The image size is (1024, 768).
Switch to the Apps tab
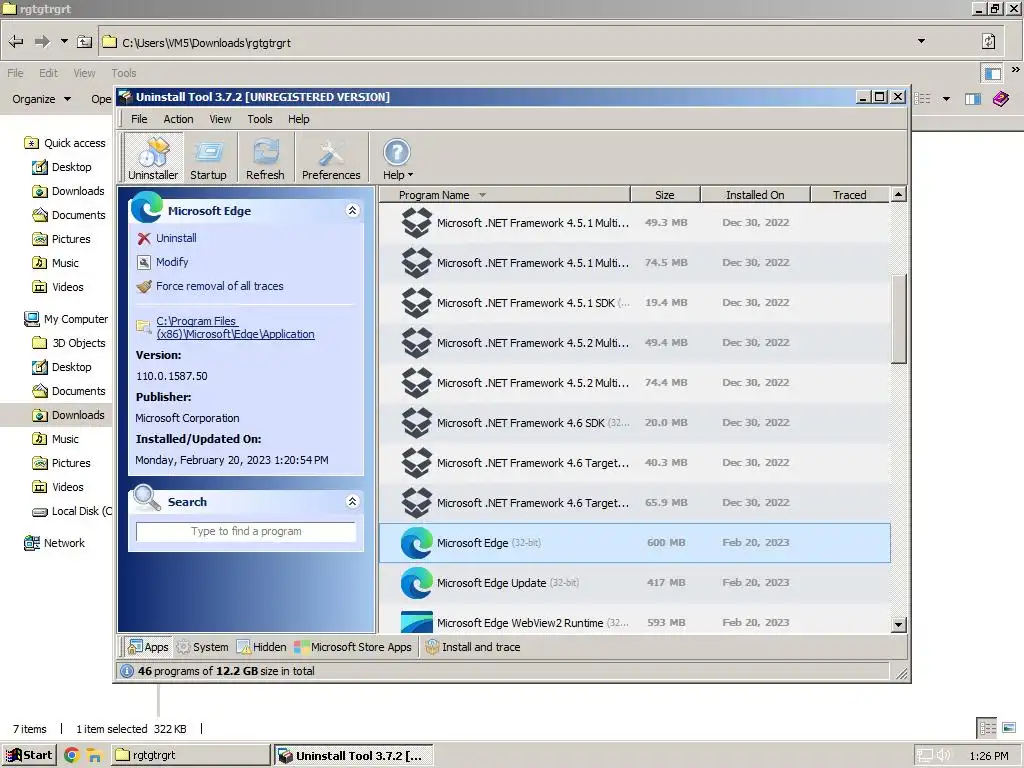[148, 647]
